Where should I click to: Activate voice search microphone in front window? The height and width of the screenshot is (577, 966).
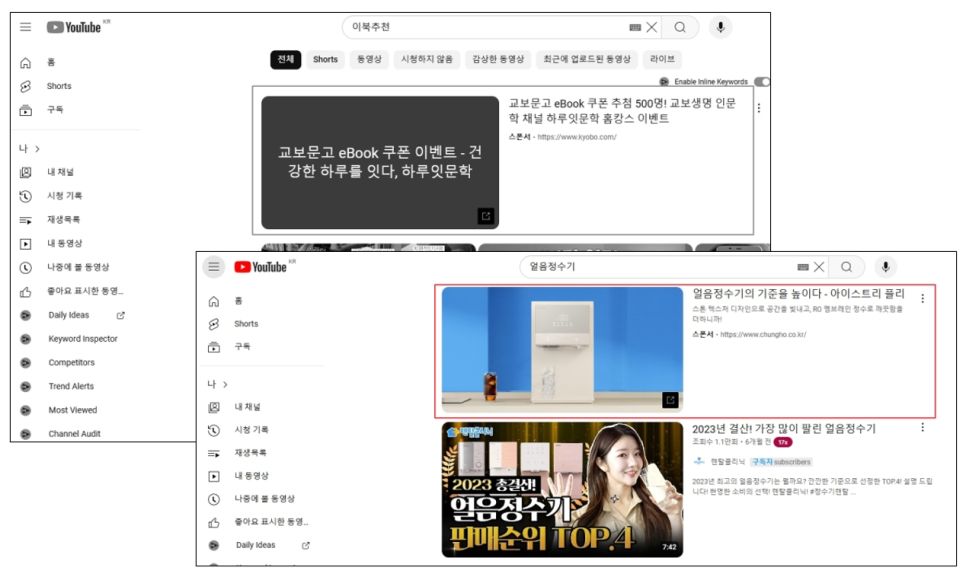885,267
